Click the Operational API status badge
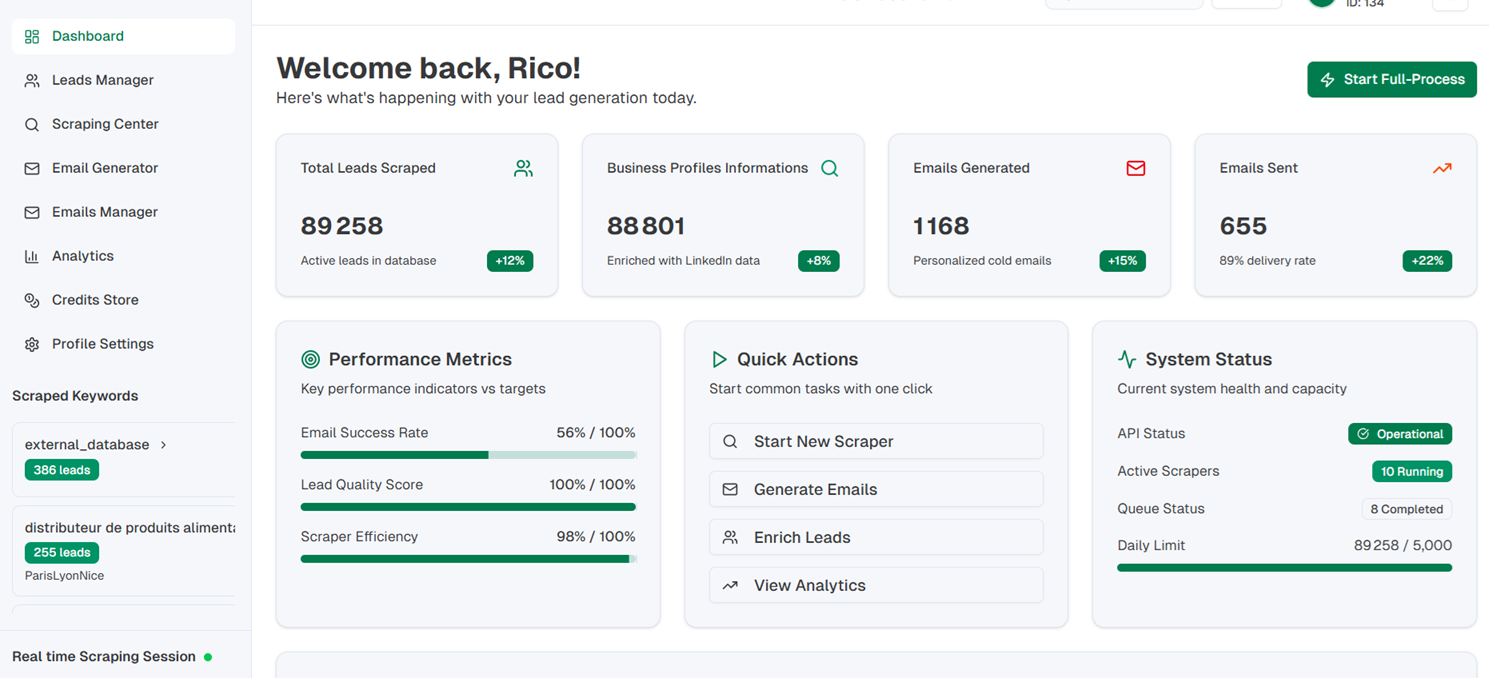Viewport: 1489px width, 678px height. pyautogui.click(x=1400, y=434)
